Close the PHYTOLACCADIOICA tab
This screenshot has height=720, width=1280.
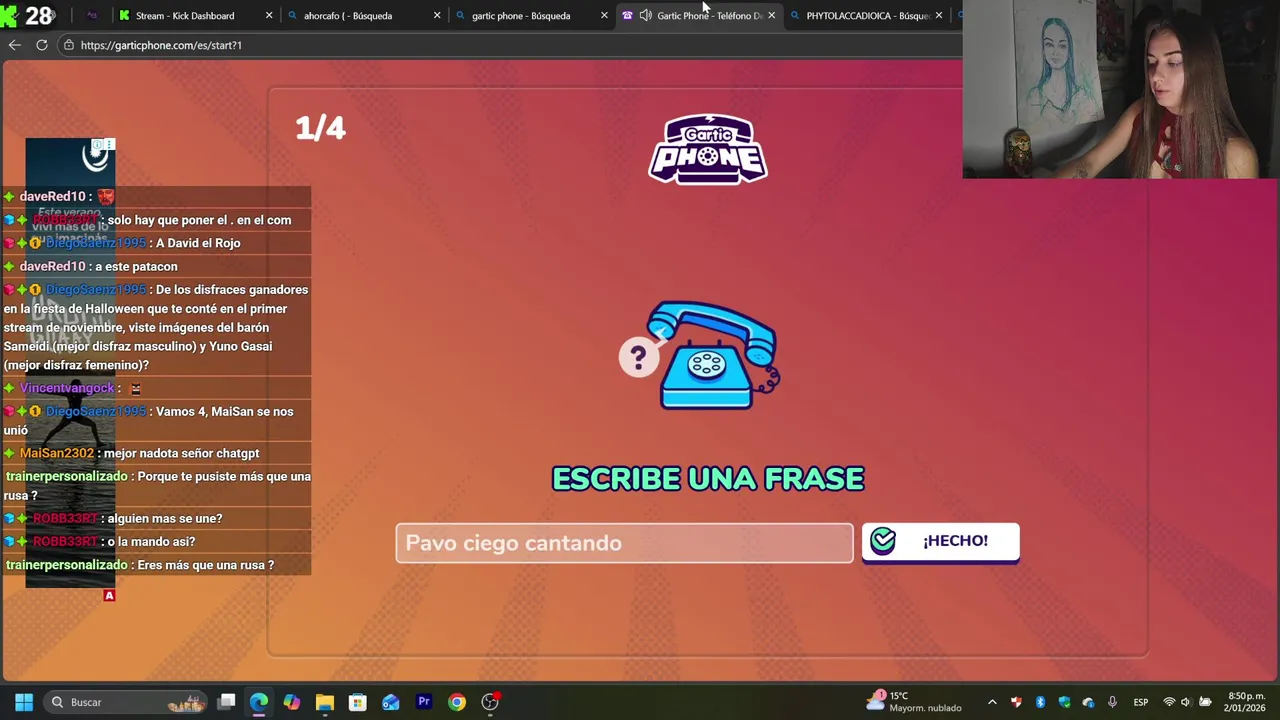pos(939,15)
